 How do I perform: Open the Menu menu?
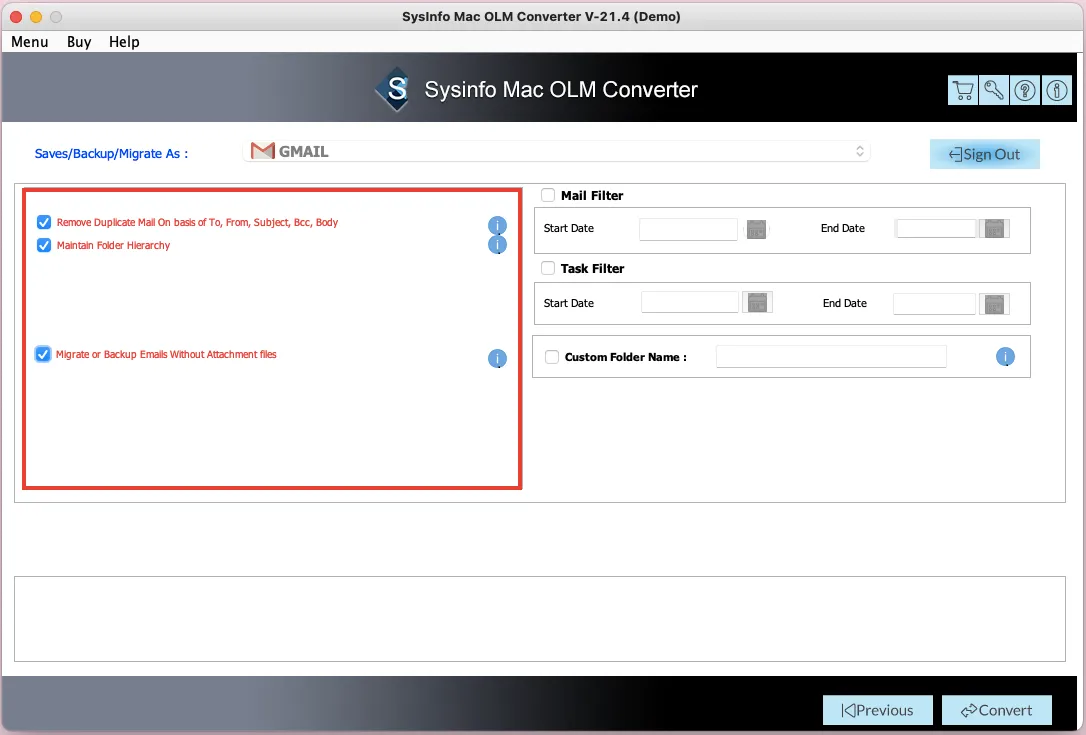30,42
